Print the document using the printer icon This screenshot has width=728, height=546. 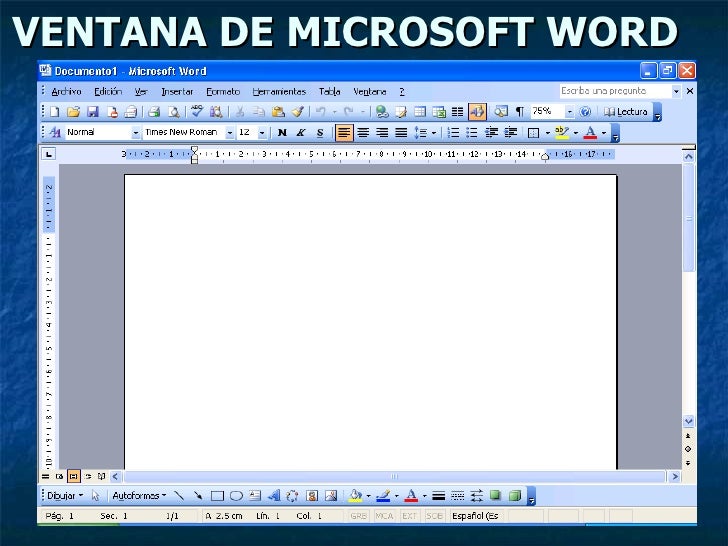pyautogui.click(x=154, y=112)
